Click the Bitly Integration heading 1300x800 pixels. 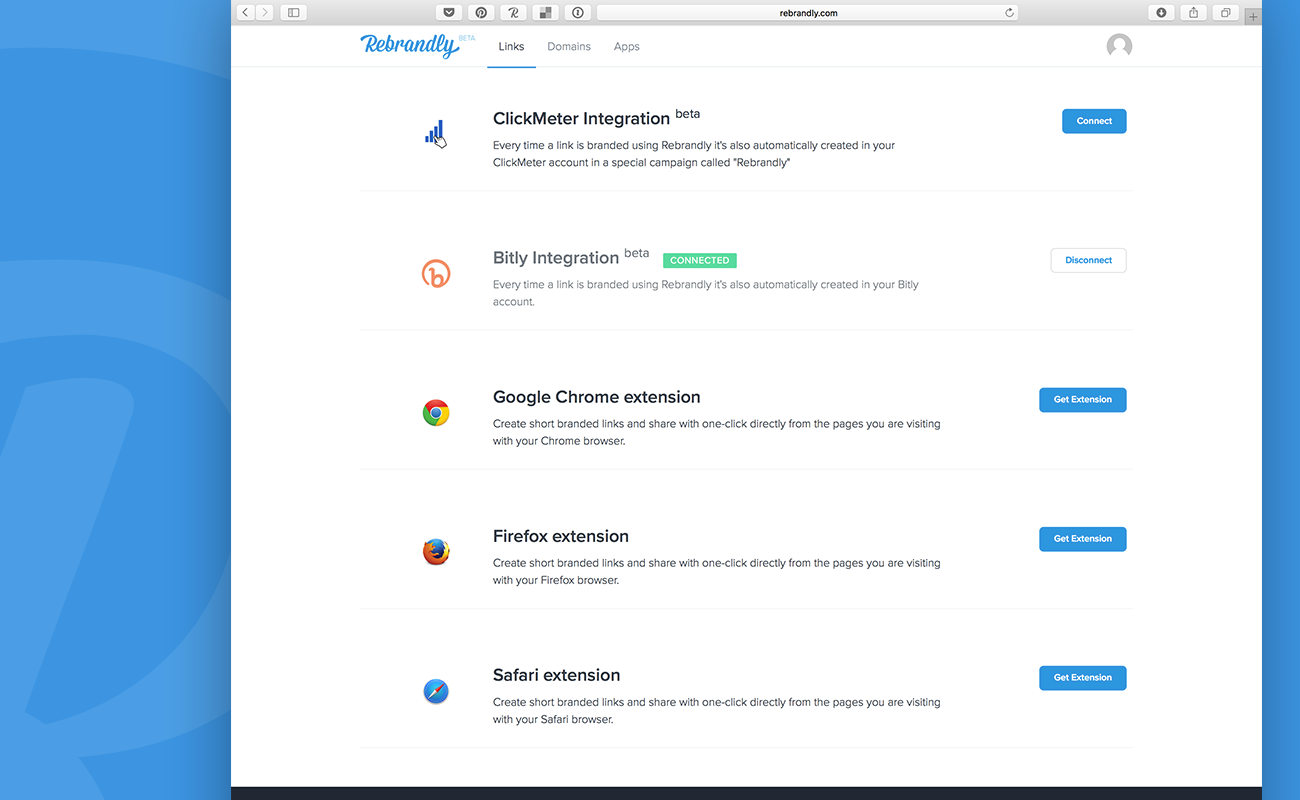coord(556,258)
